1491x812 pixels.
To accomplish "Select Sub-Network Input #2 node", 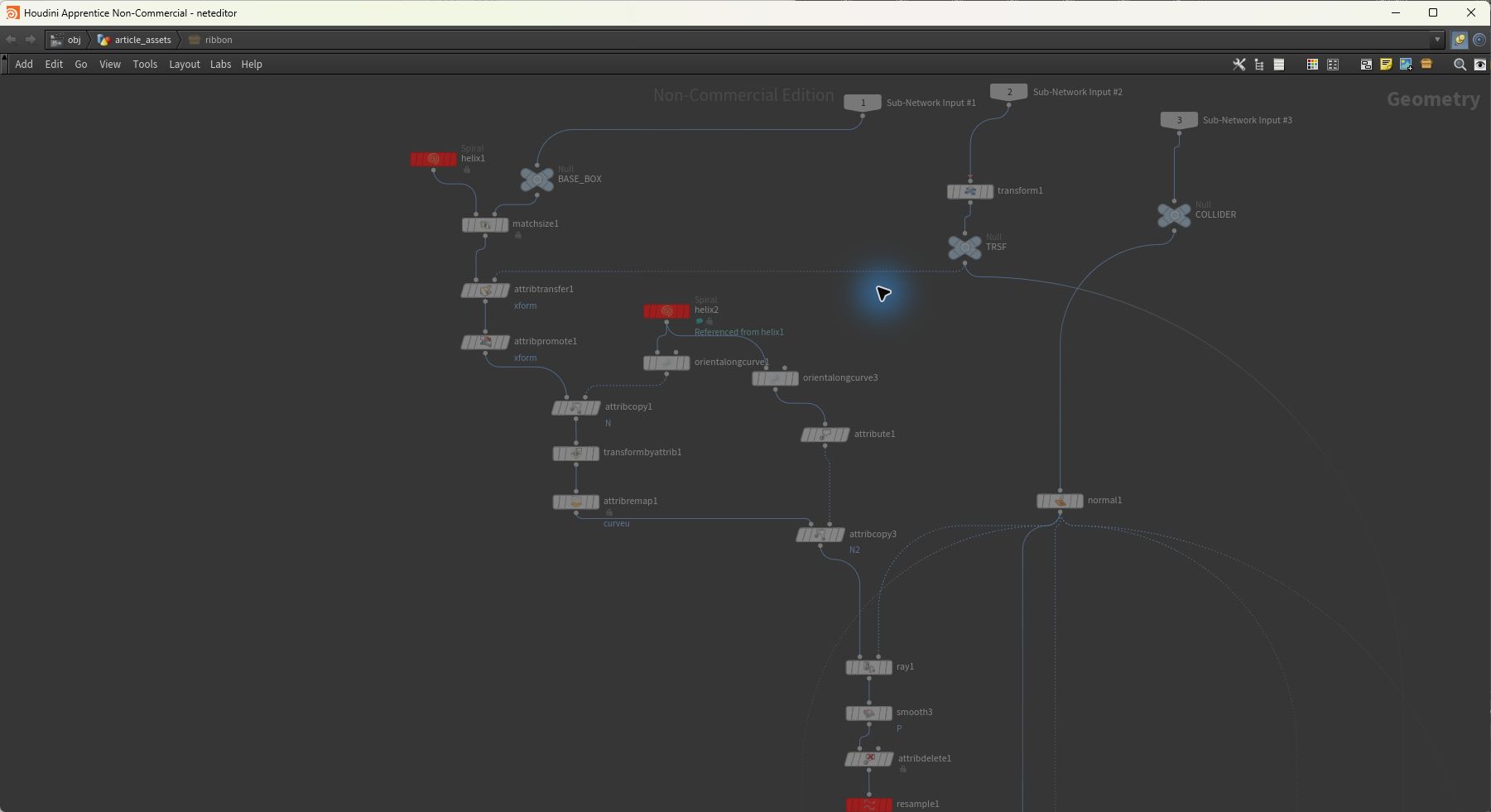I will tap(1009, 92).
